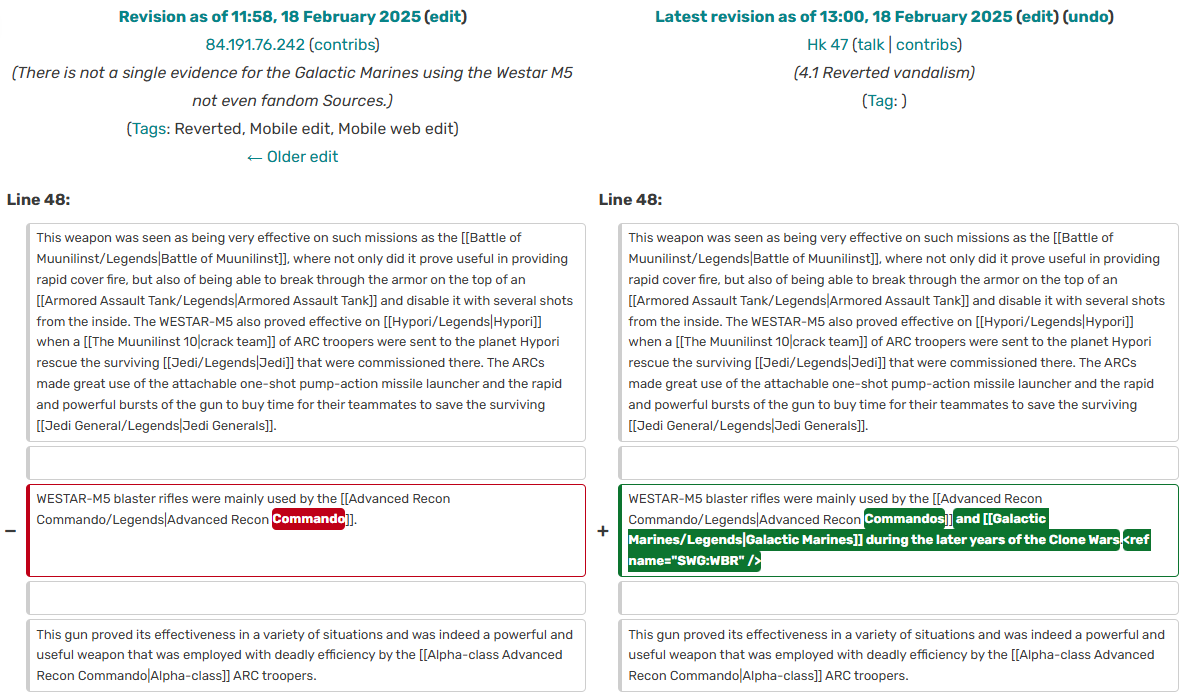Screen dimensions: 1196x698
Task: Click the green highlighted Commandos addition
Action: pos(904,519)
